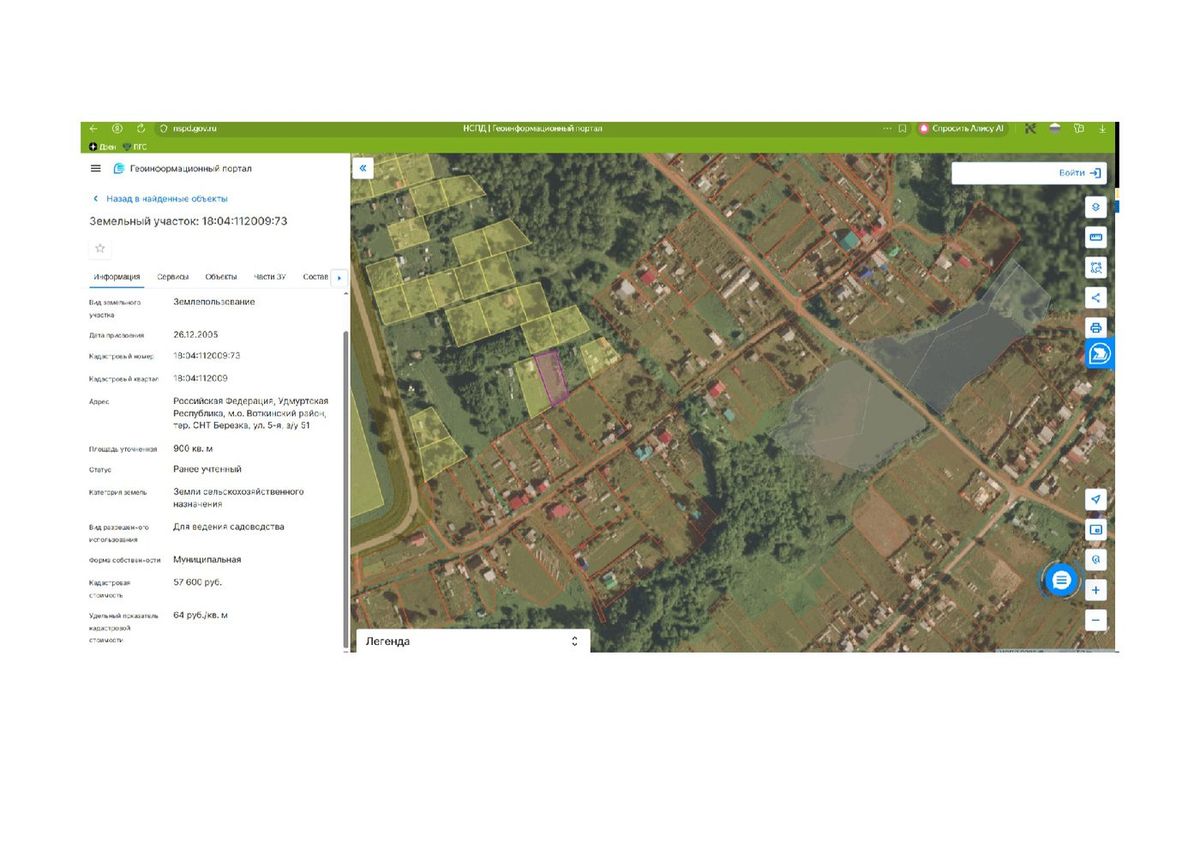This screenshot has height=849, width=1200.
Task: Open the blue assistant widget below the printer
Action: 1099,353
